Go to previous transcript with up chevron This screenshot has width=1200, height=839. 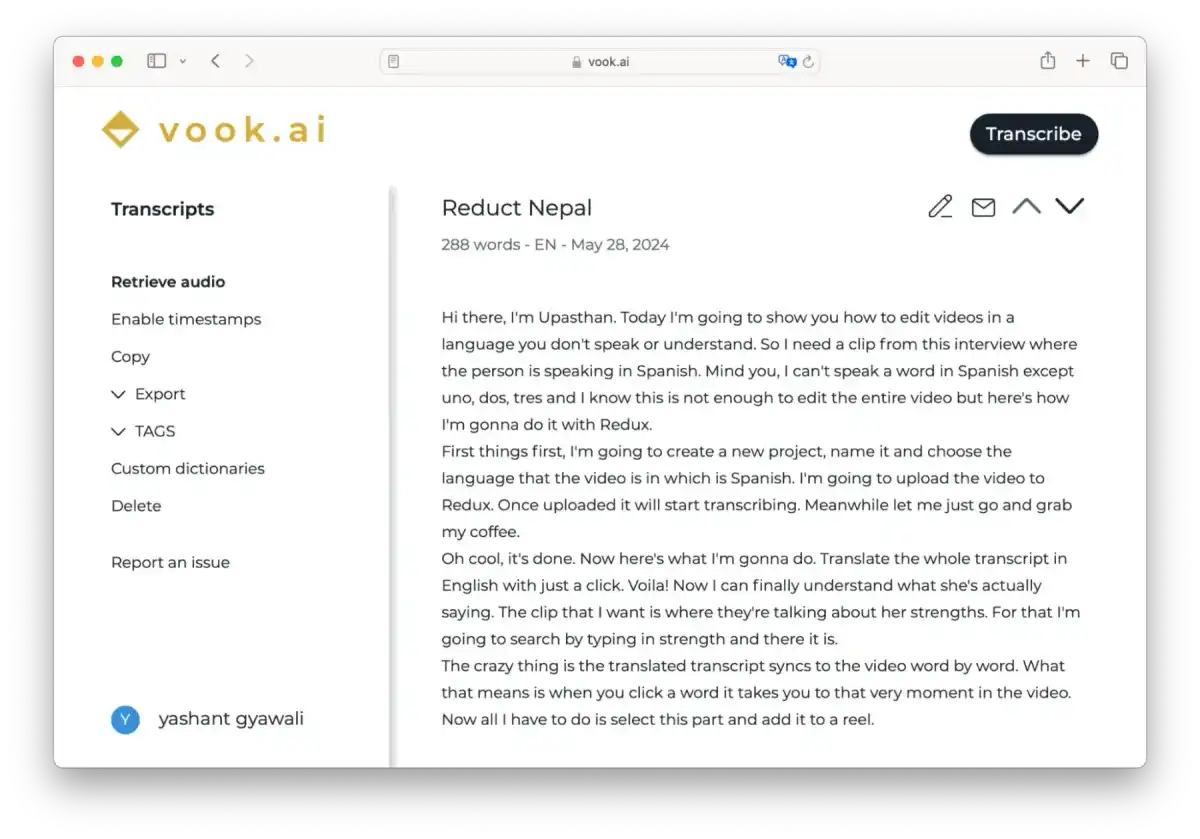[1026, 206]
